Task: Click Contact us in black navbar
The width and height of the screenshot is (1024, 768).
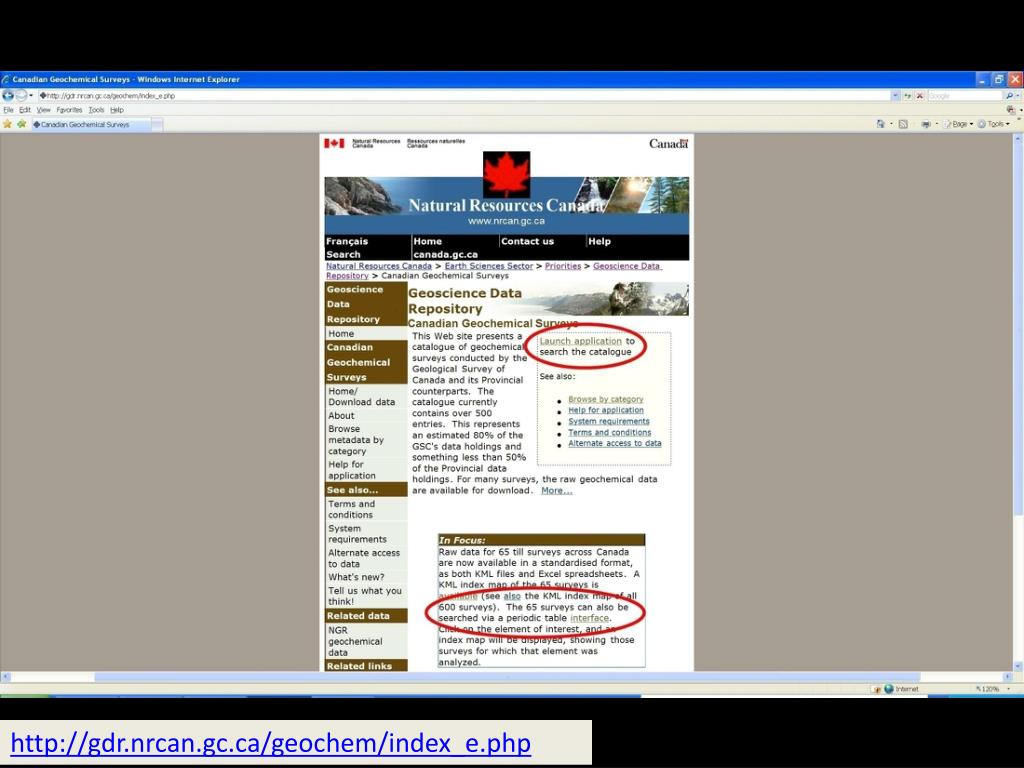Action: pyautogui.click(x=527, y=241)
